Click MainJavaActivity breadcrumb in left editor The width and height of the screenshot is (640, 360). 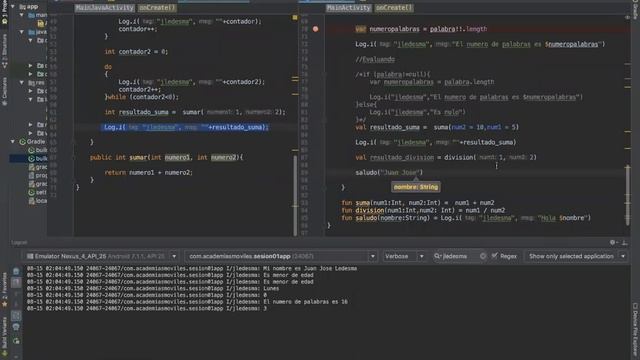click(104, 8)
